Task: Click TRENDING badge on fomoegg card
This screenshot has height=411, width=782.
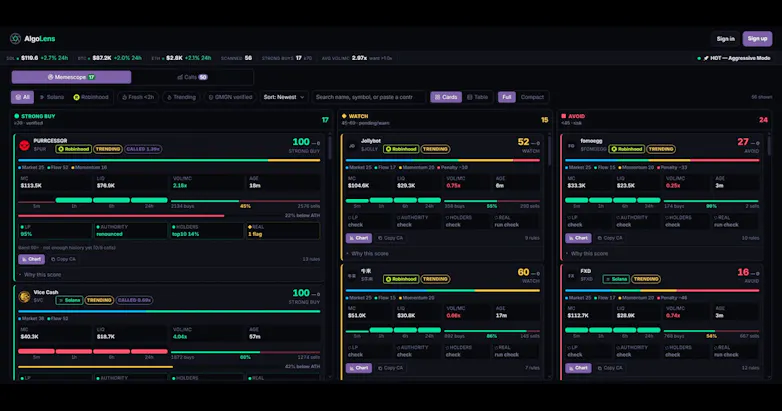Action: pyautogui.click(x=661, y=149)
